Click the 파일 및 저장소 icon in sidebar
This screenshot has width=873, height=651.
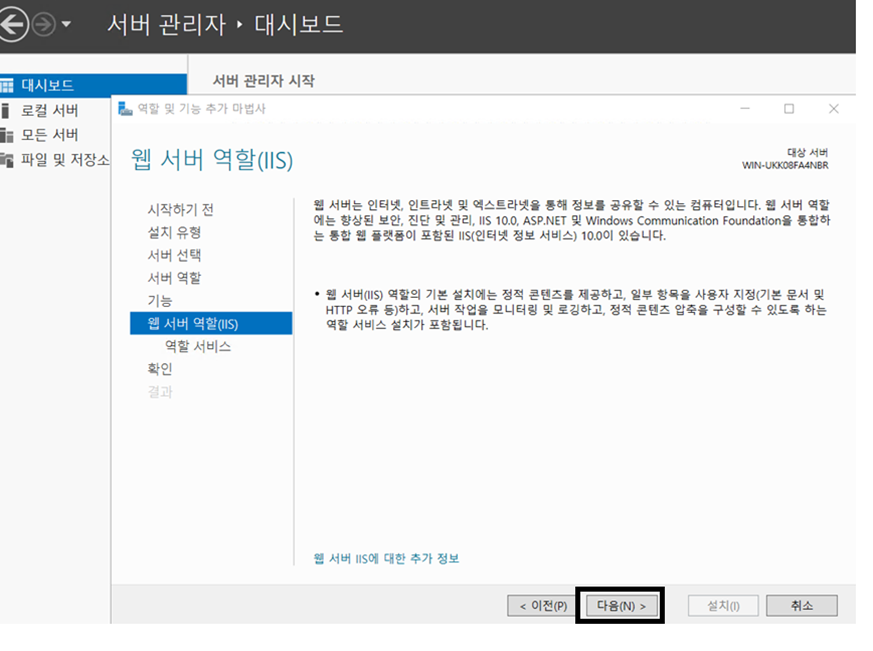click(7, 160)
